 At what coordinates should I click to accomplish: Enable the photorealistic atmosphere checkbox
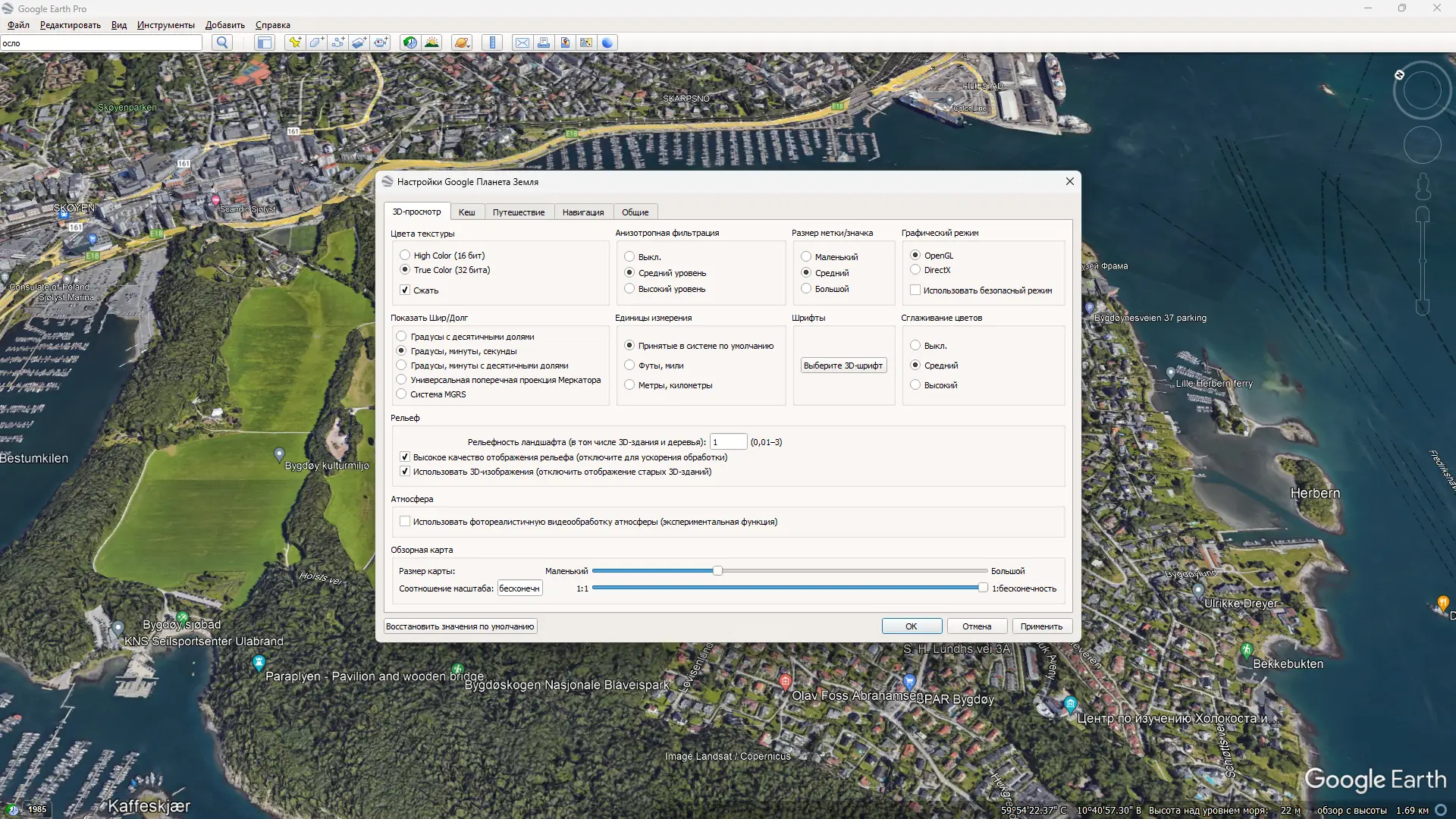(405, 522)
